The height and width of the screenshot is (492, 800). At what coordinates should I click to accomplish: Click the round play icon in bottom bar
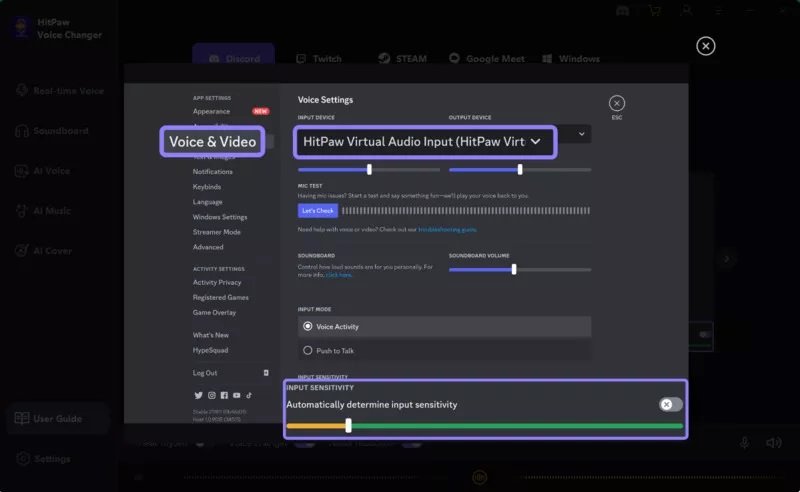coord(479,477)
